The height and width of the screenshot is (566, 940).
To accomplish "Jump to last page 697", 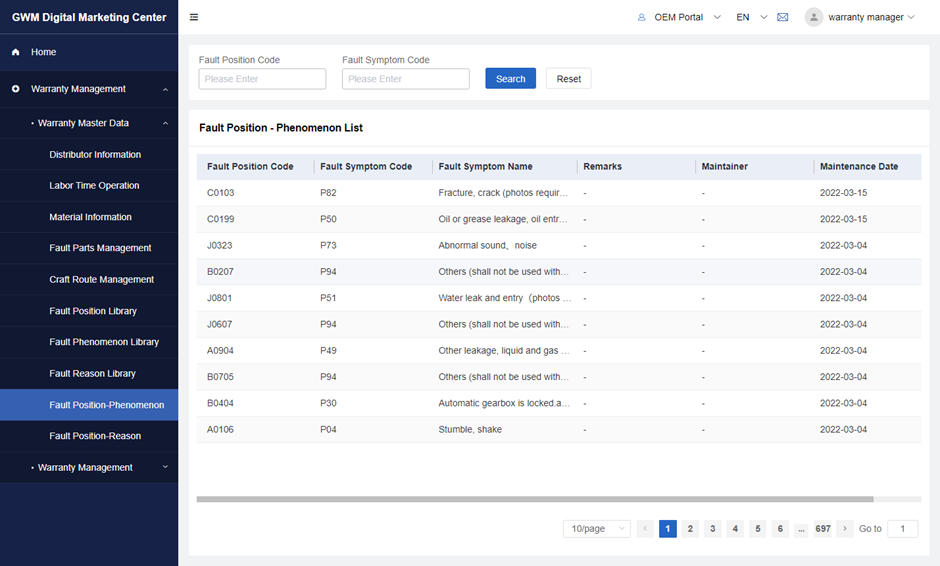I will (823, 529).
